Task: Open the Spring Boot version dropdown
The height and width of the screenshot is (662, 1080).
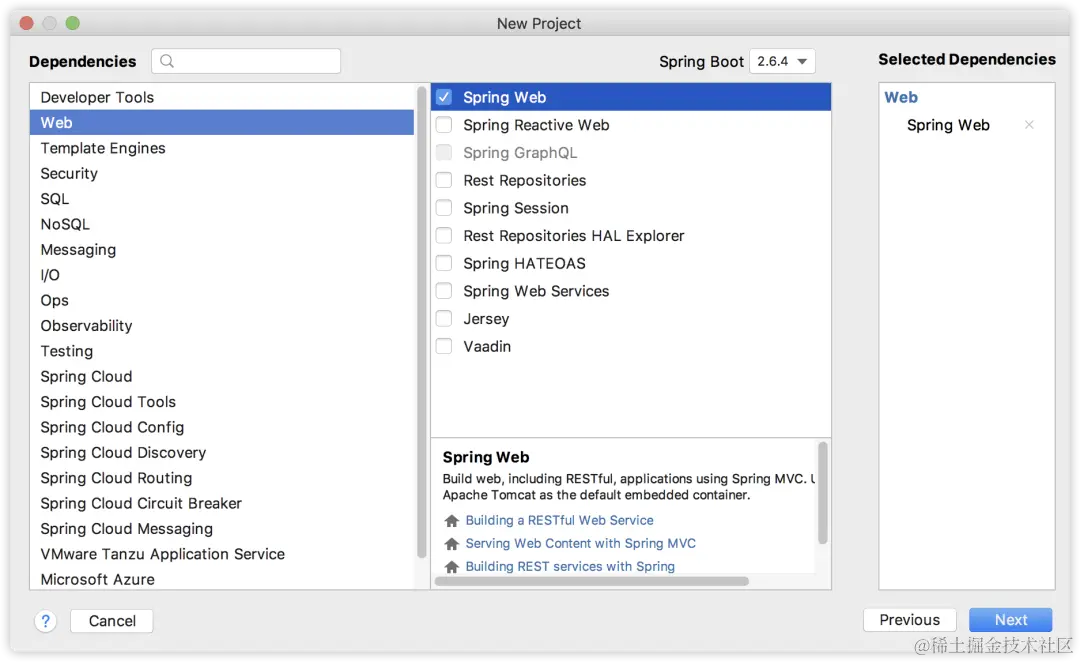Action: (782, 61)
